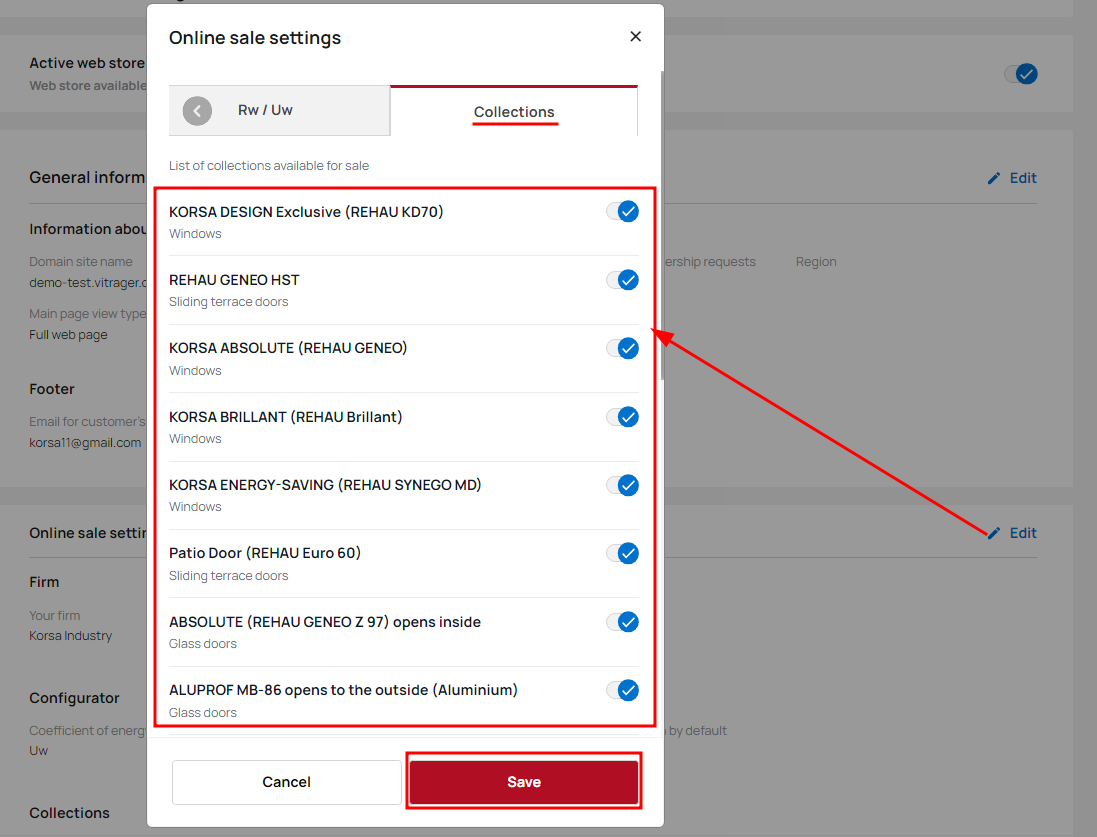
Task: Select the Patio Door (REHAU Euro 60) name
Action: tap(265, 553)
